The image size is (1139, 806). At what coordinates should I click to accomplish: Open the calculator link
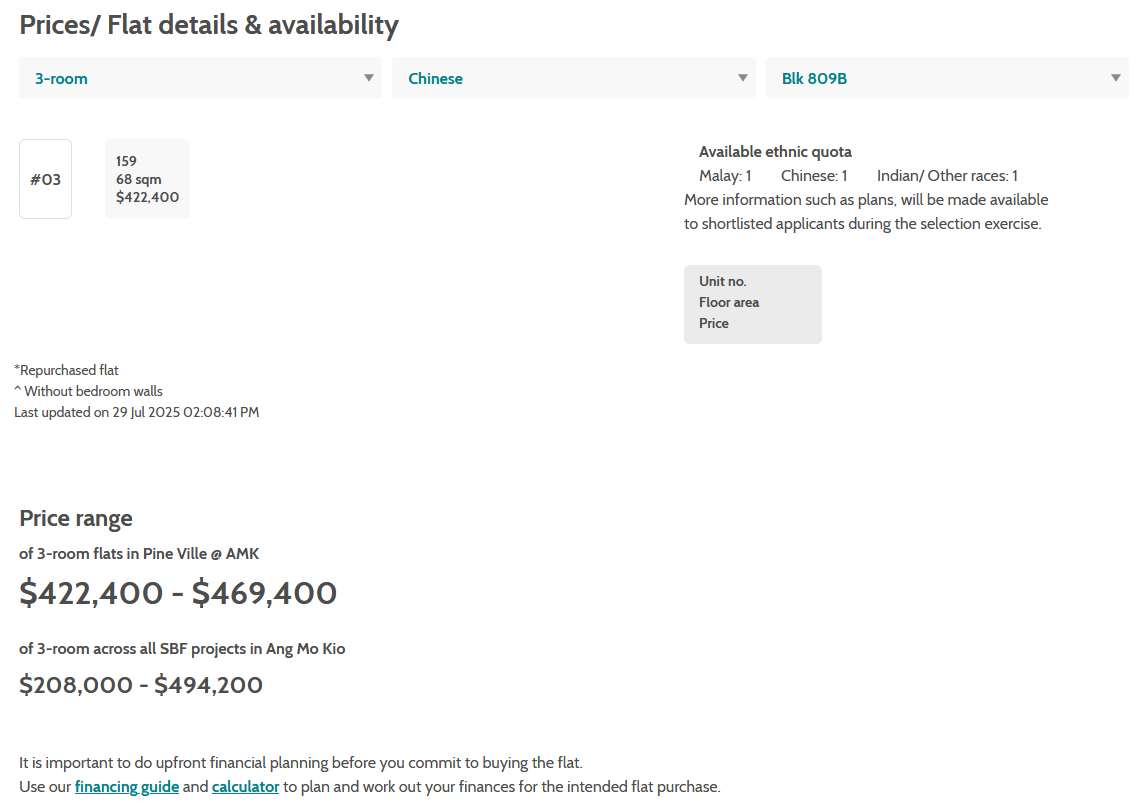[245, 787]
